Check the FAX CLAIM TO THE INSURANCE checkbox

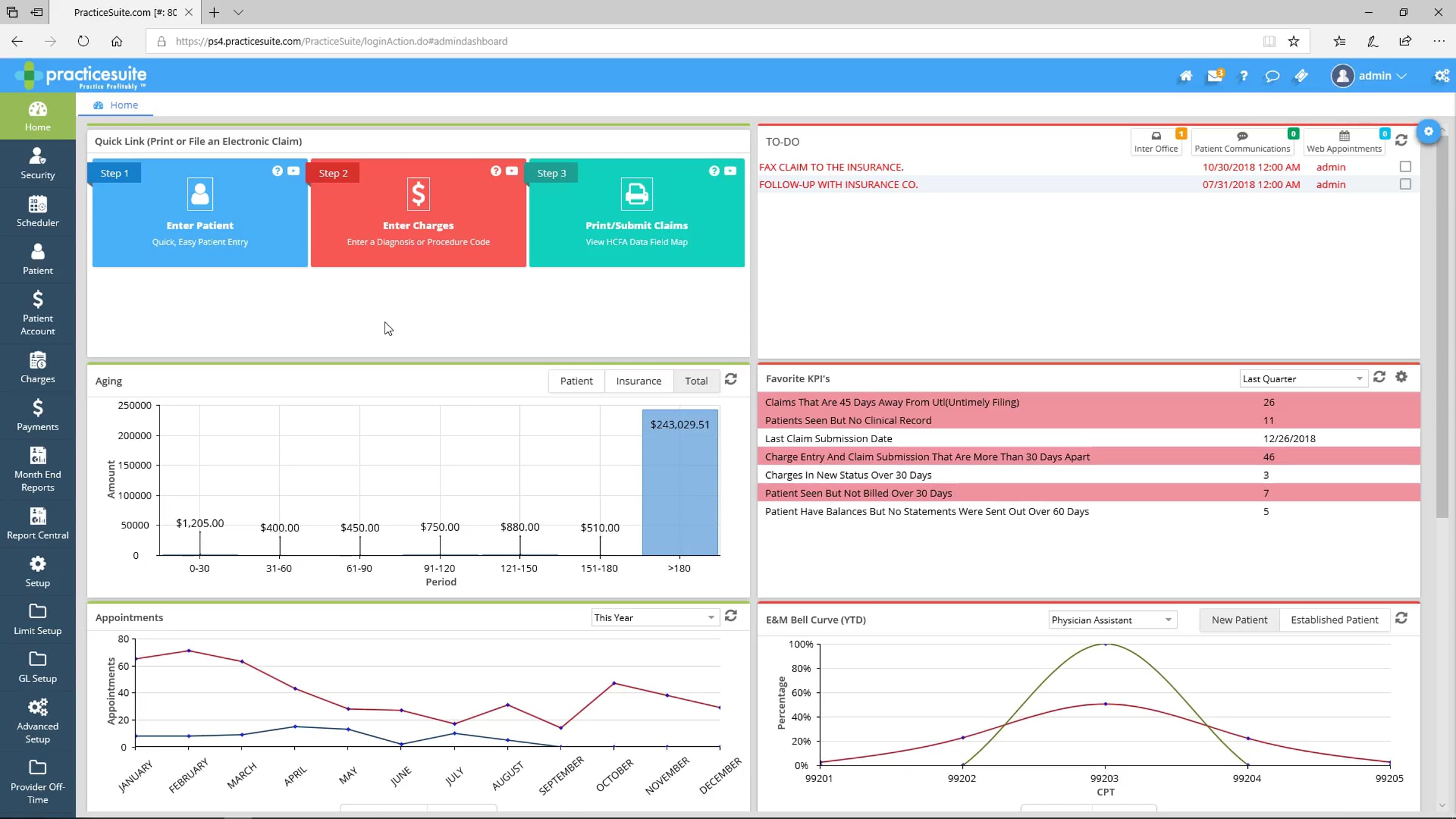(1405, 166)
